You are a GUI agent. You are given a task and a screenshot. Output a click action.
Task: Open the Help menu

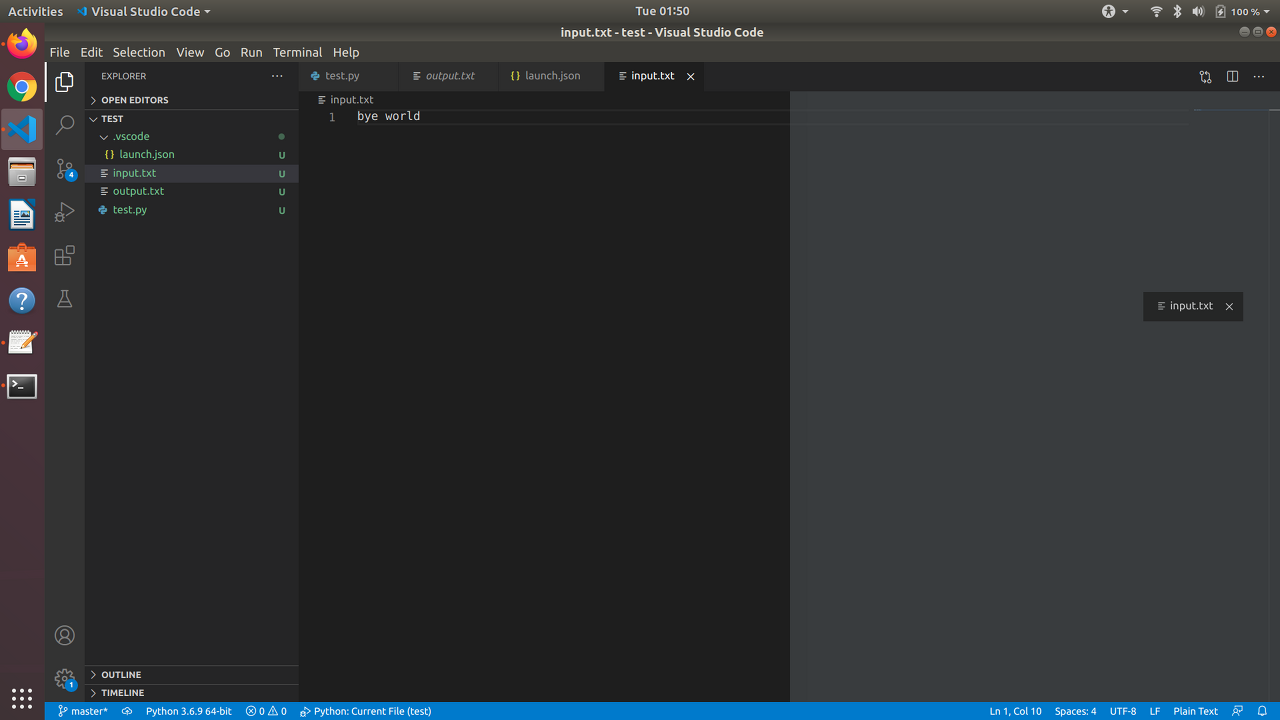[346, 52]
